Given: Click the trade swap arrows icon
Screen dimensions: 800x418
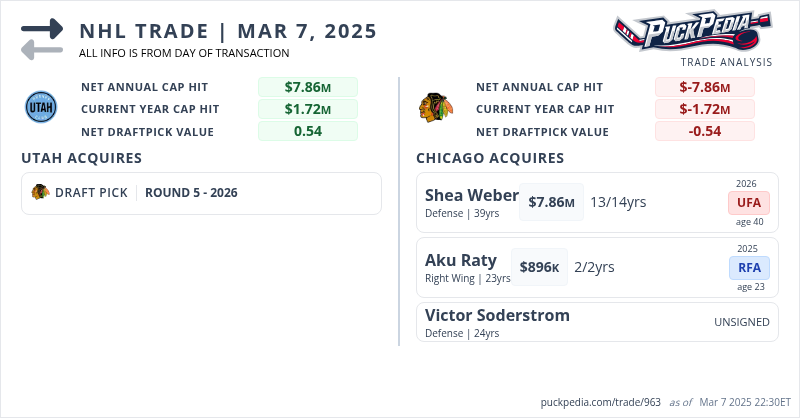Looking at the screenshot, I should [42, 38].
